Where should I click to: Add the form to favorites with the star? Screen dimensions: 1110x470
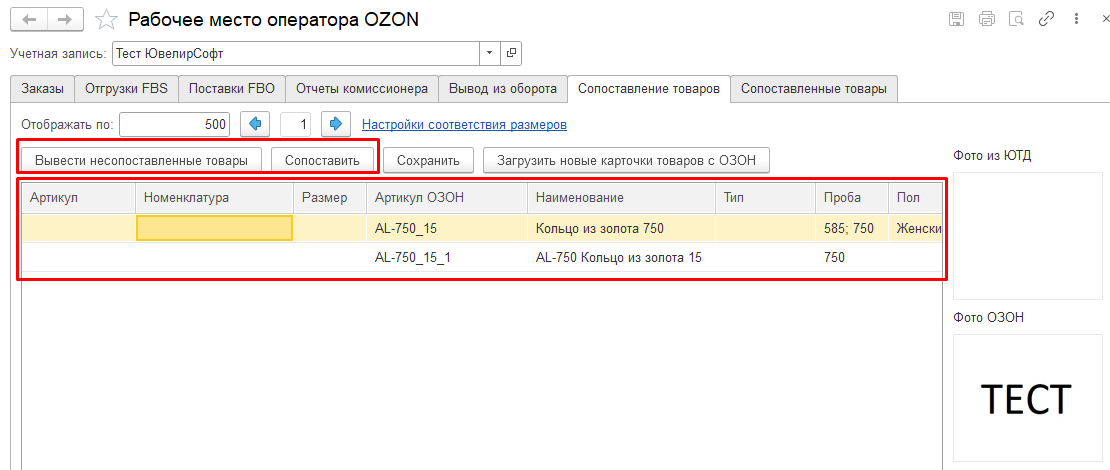pyautogui.click(x=106, y=20)
